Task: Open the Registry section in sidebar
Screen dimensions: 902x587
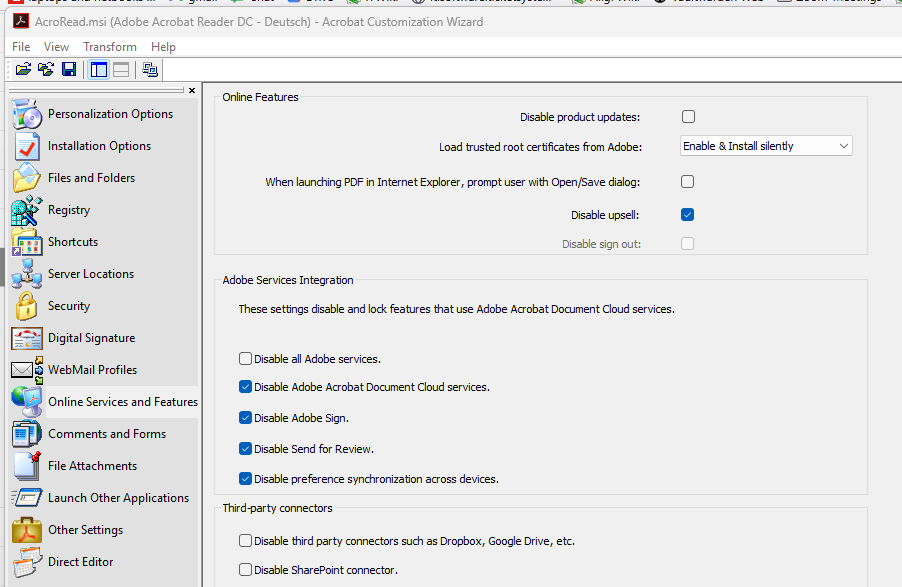Action: pos(68,210)
